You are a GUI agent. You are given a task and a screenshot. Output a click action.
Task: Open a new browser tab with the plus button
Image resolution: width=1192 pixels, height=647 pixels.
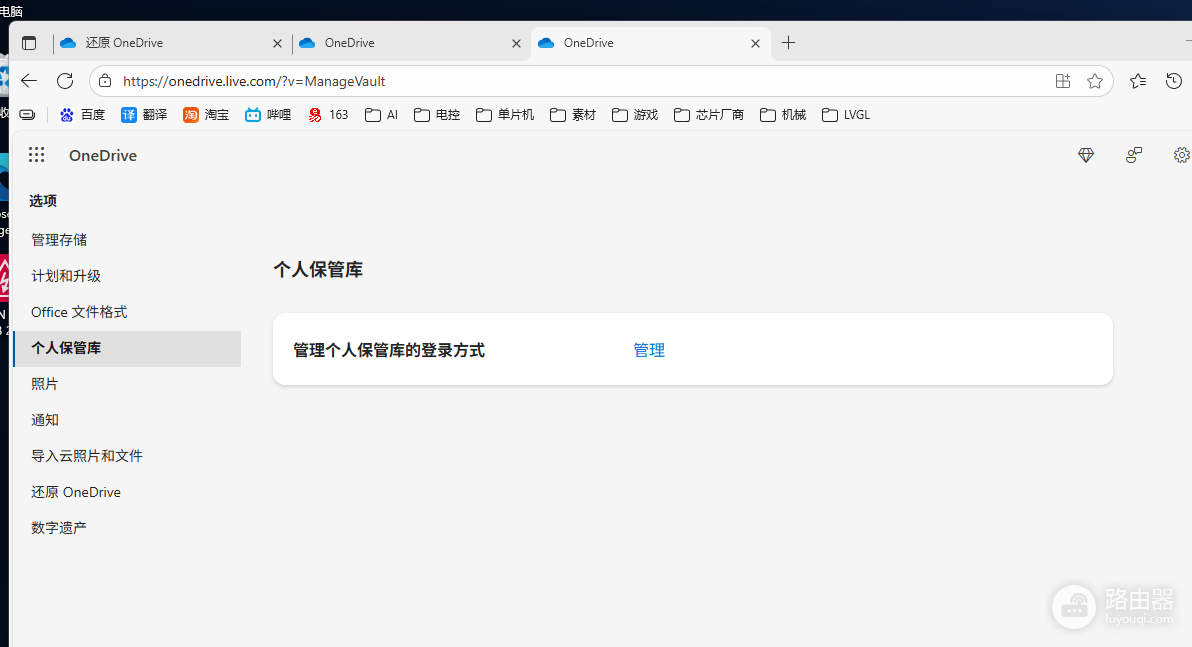click(x=788, y=43)
